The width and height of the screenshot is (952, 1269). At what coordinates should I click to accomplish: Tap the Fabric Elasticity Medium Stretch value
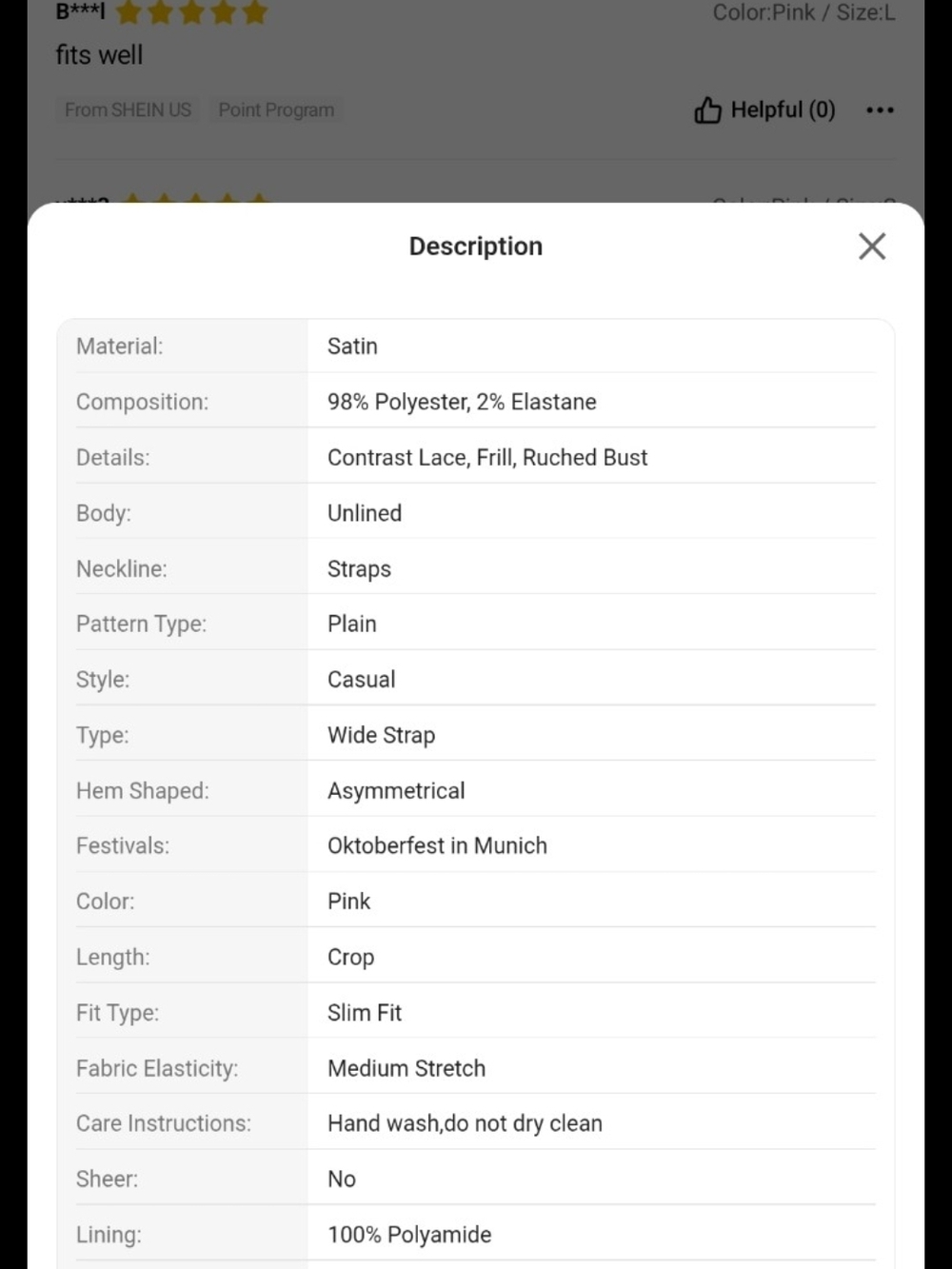pyautogui.click(x=407, y=1068)
